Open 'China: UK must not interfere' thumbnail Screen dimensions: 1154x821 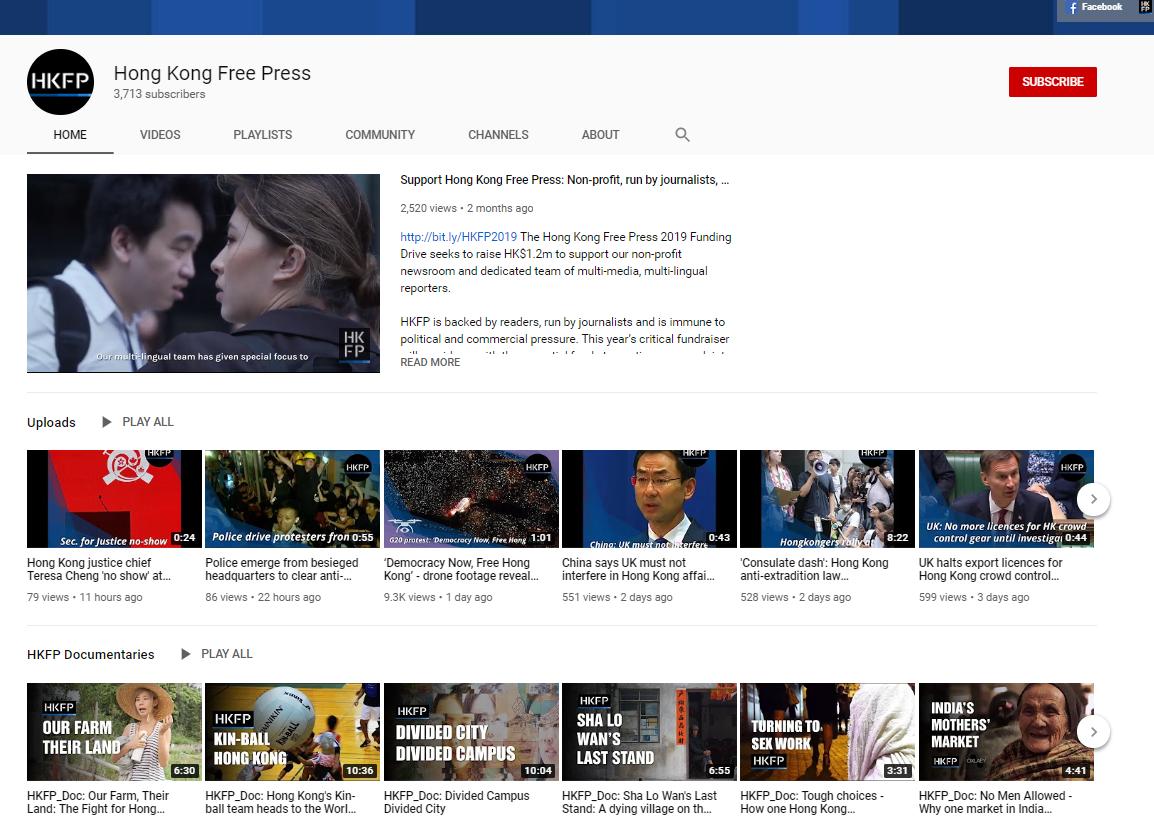tap(649, 499)
